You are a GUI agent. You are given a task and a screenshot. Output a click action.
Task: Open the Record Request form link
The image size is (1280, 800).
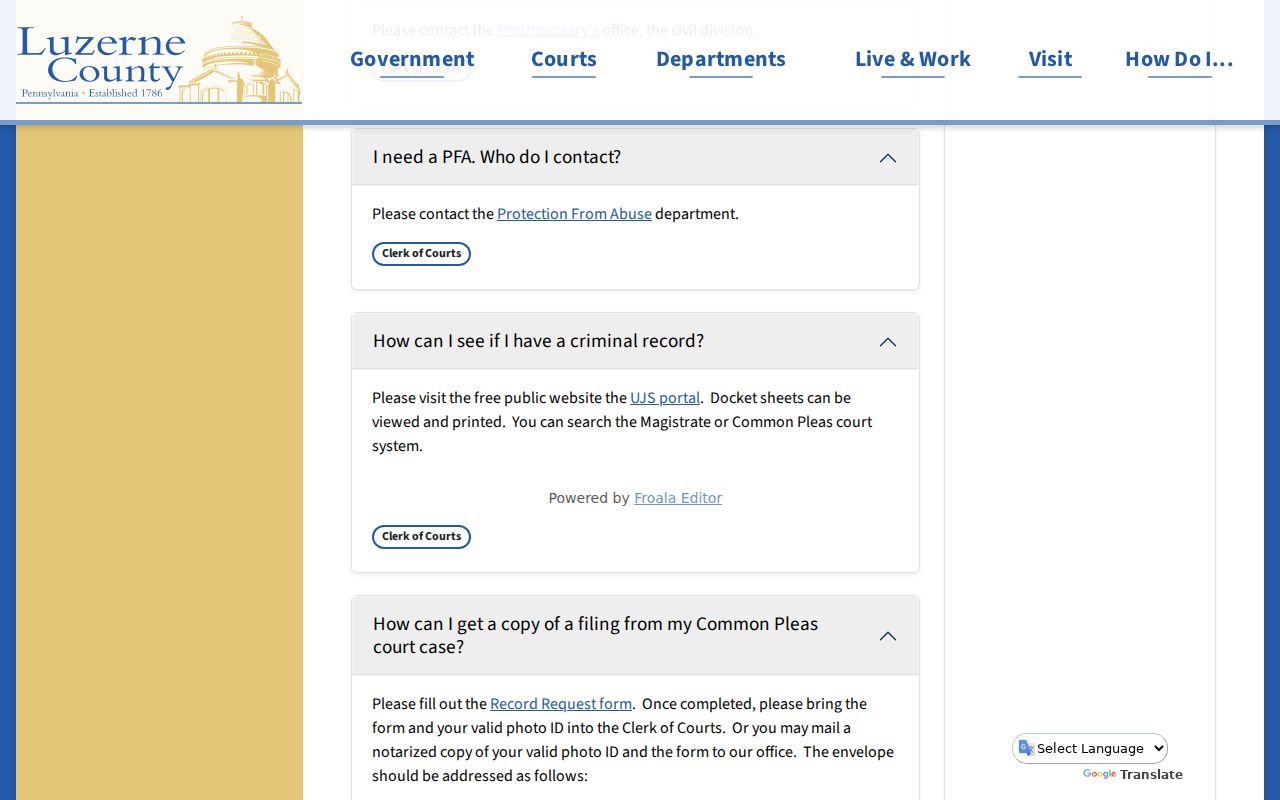point(561,704)
